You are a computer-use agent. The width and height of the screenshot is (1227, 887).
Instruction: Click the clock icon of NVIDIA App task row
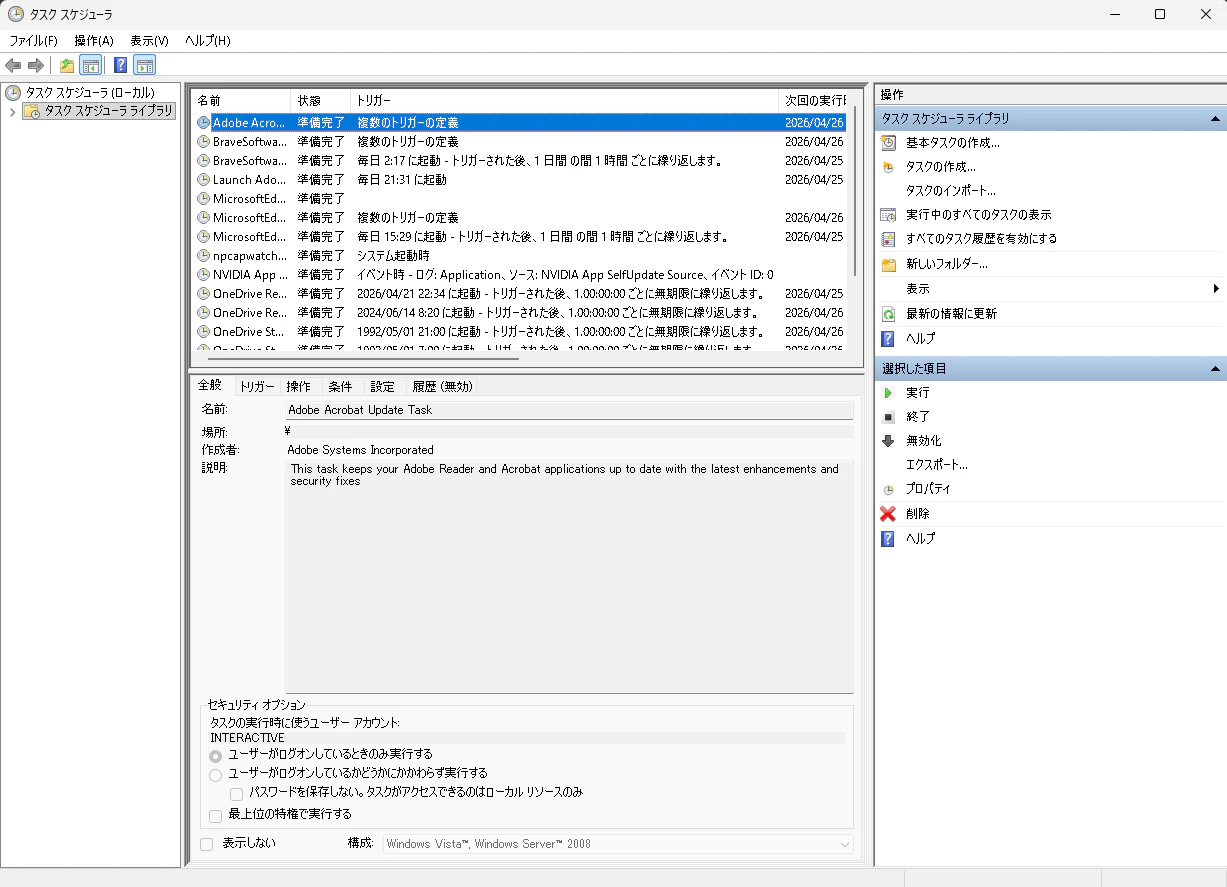coord(204,275)
